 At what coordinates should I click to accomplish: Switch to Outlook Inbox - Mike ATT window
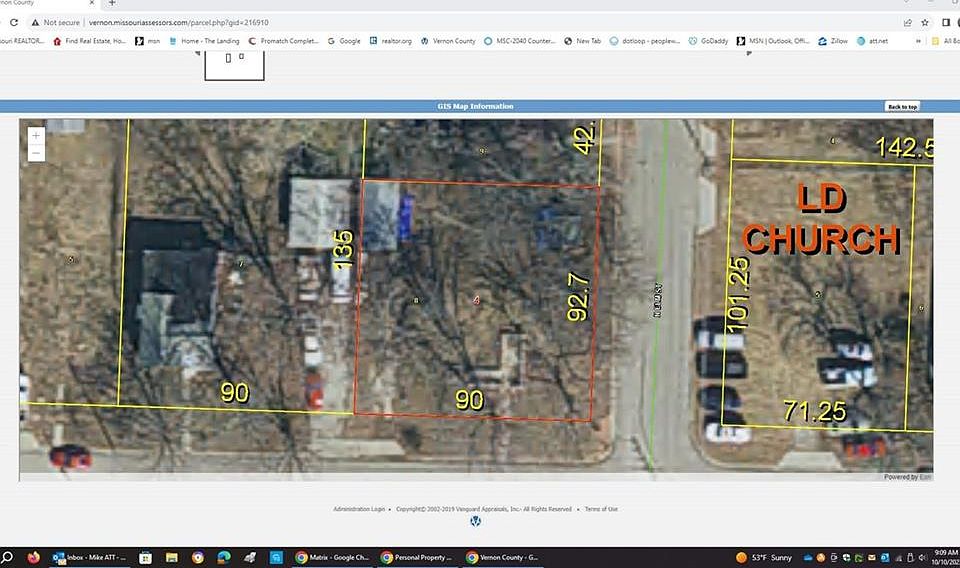pyautogui.click(x=90, y=557)
